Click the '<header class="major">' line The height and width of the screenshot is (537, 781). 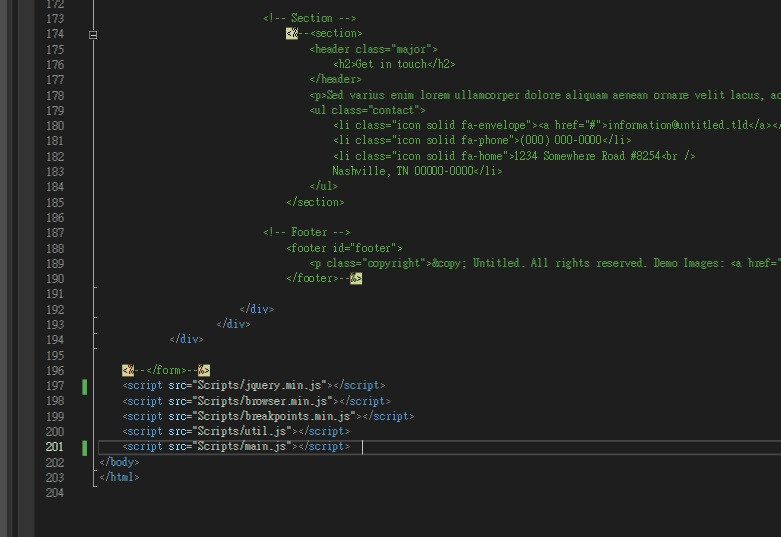click(x=374, y=49)
